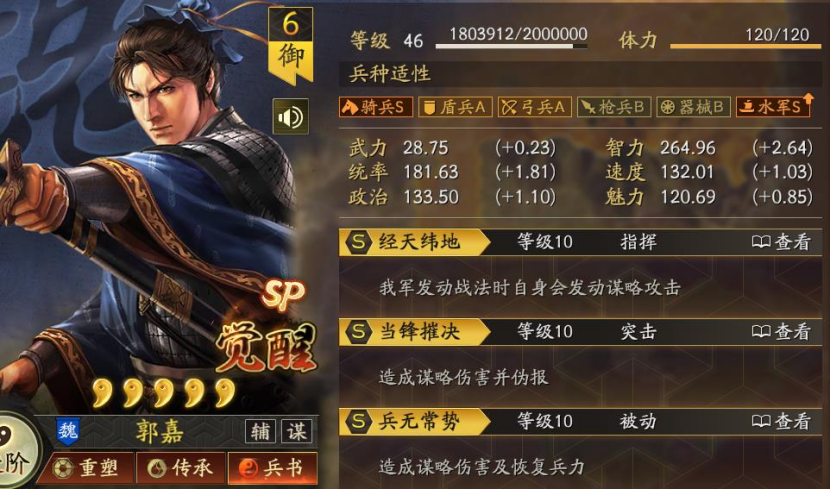Open the 兵书 tab
Image resolution: width=830 pixels, height=489 pixels.
coord(273,468)
